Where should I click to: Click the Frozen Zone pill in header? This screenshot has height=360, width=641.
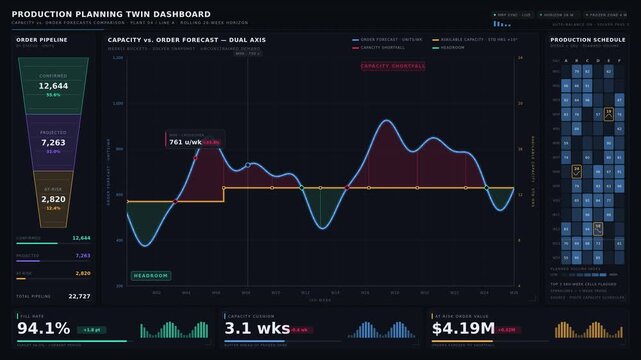click(606, 15)
